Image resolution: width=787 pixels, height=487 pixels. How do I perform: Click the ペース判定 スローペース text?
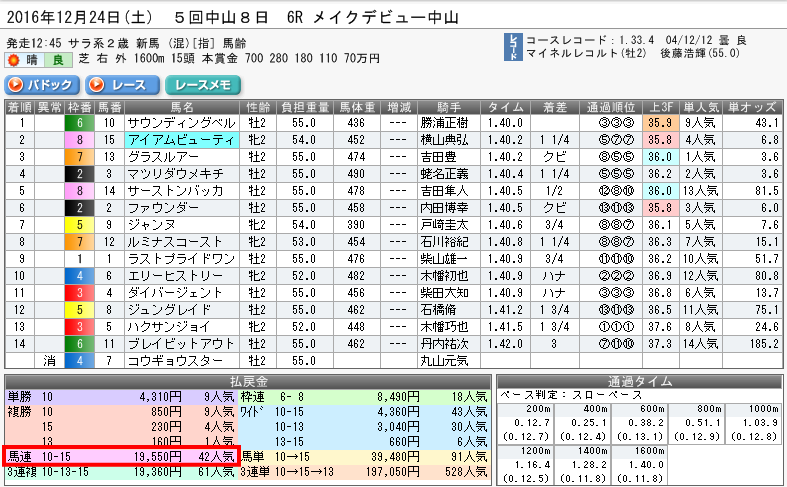click(x=571, y=395)
